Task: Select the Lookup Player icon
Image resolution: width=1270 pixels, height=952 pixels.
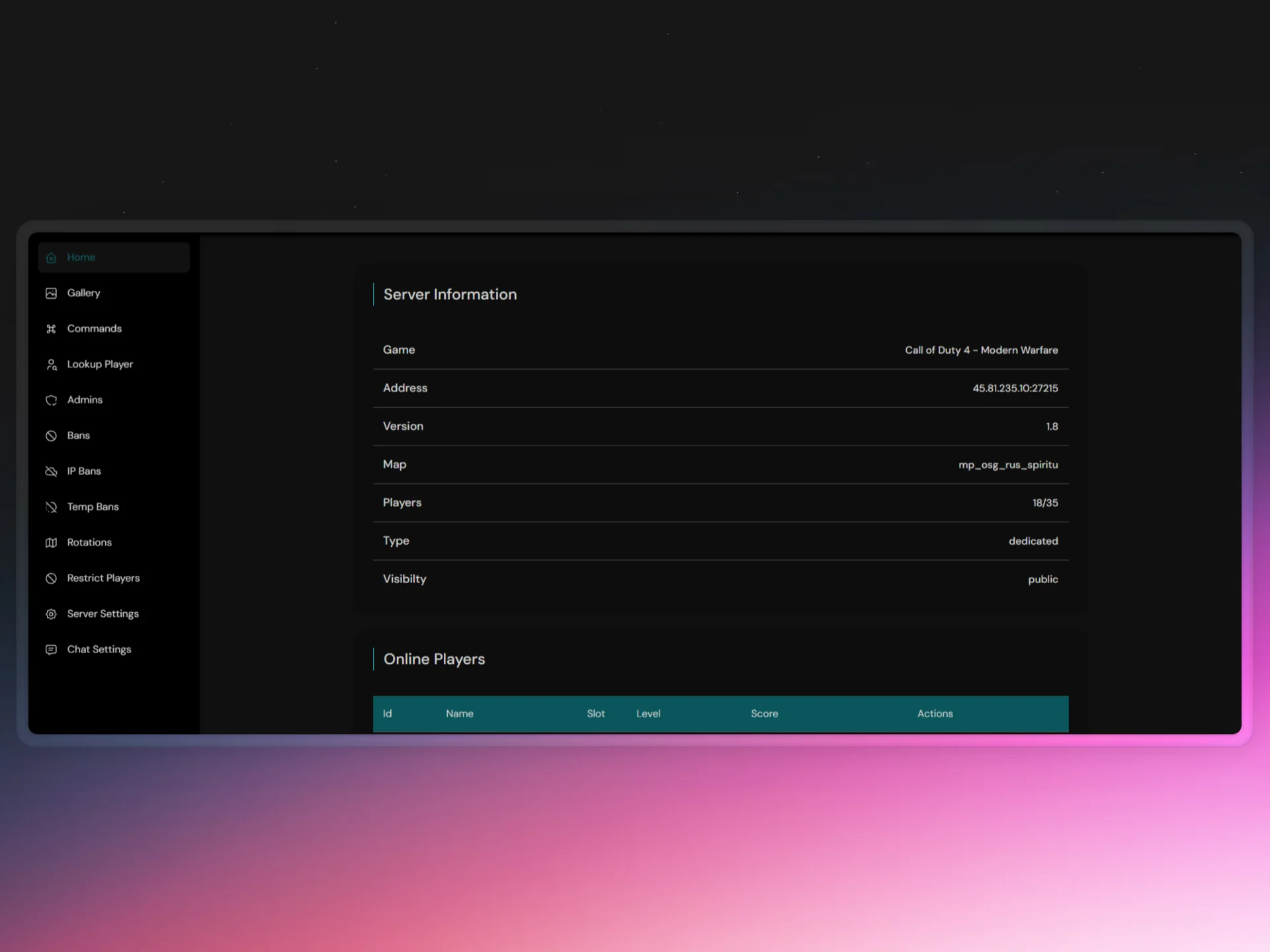Action: point(52,364)
